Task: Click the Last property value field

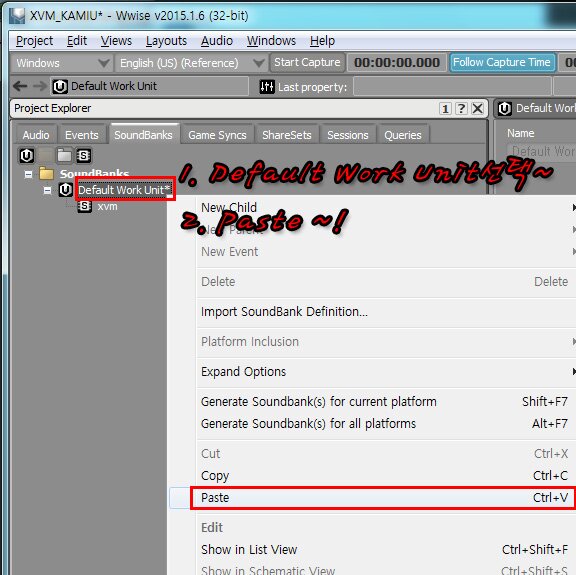Action: [x=453, y=87]
